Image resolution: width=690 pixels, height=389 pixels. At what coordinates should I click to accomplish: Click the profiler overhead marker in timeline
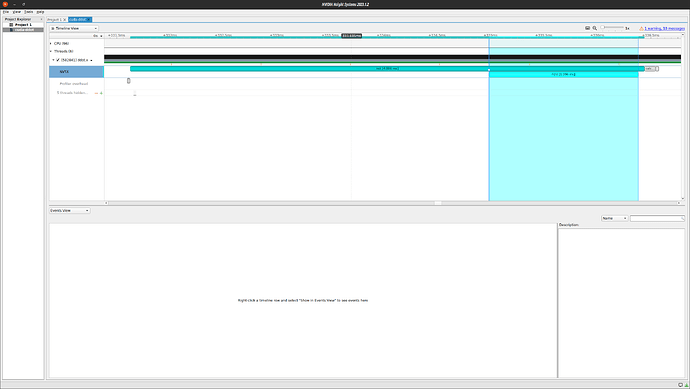(x=128, y=81)
